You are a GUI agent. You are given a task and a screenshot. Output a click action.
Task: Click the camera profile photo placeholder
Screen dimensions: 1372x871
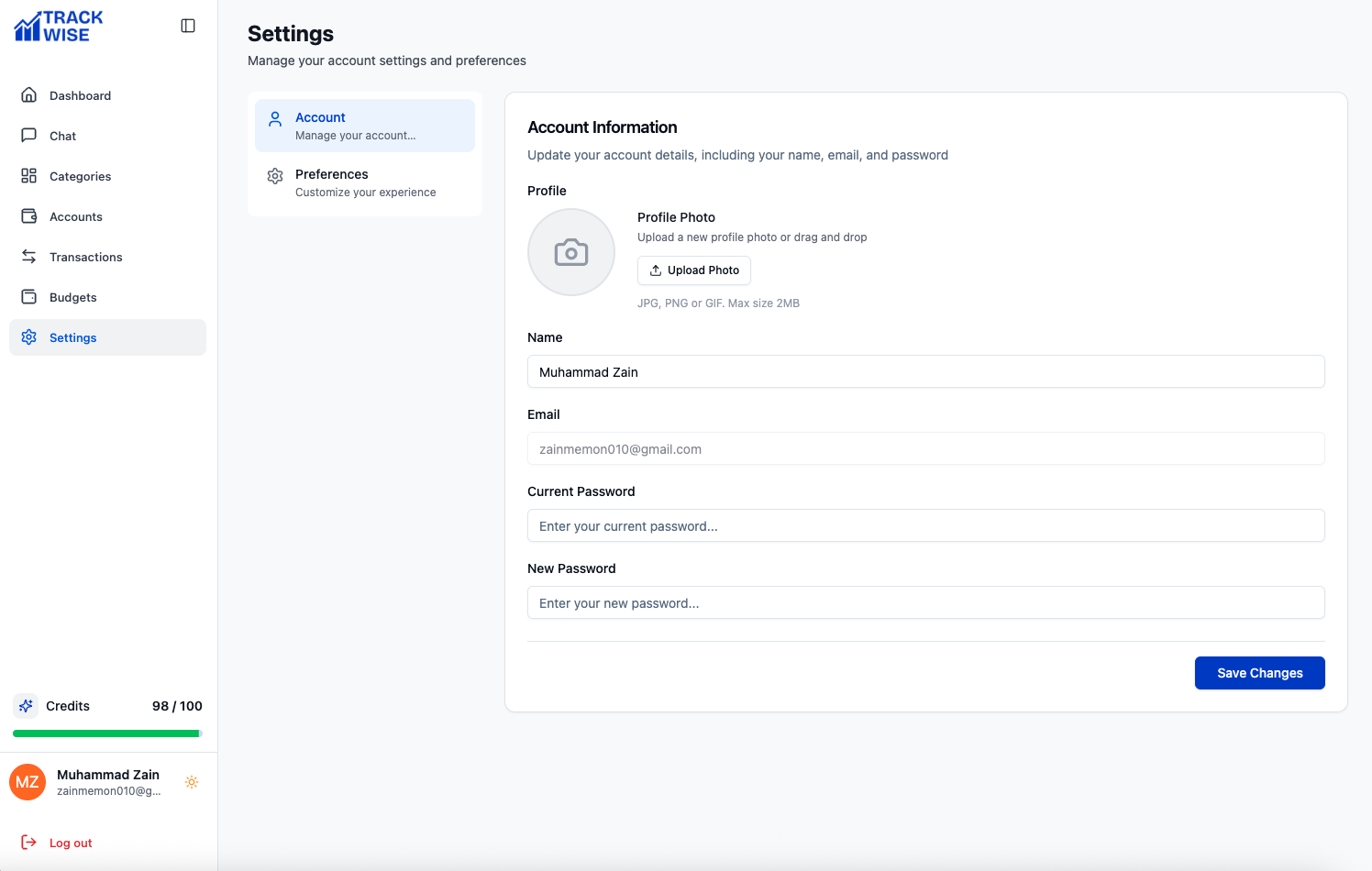click(x=571, y=252)
